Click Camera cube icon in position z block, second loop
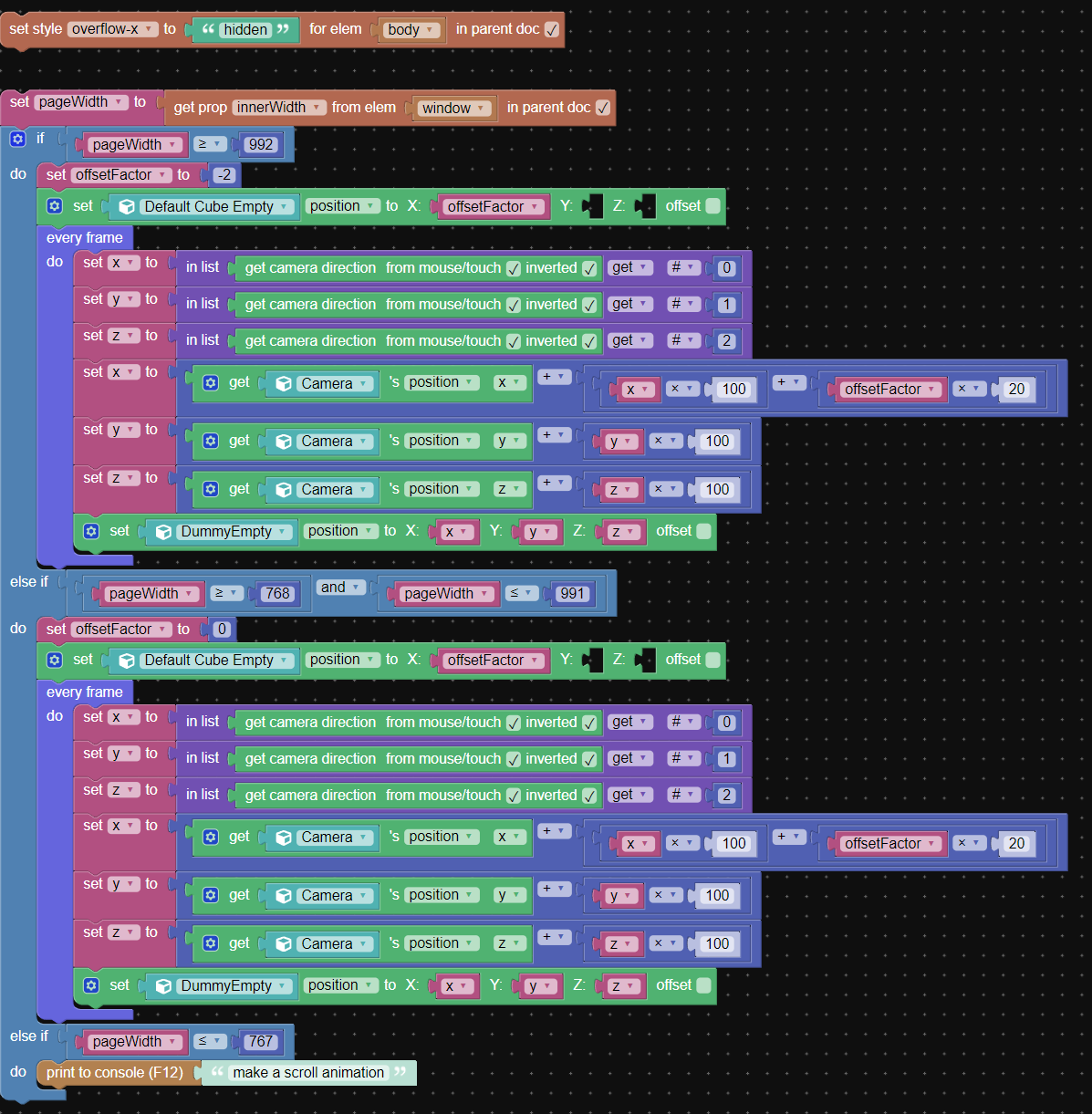 click(x=284, y=944)
